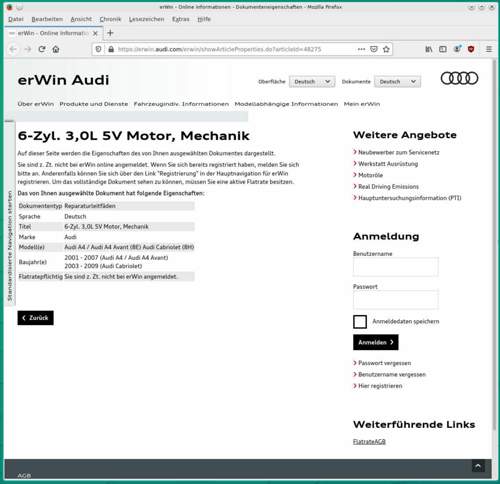Open Über erWin navigation item

coord(36,104)
